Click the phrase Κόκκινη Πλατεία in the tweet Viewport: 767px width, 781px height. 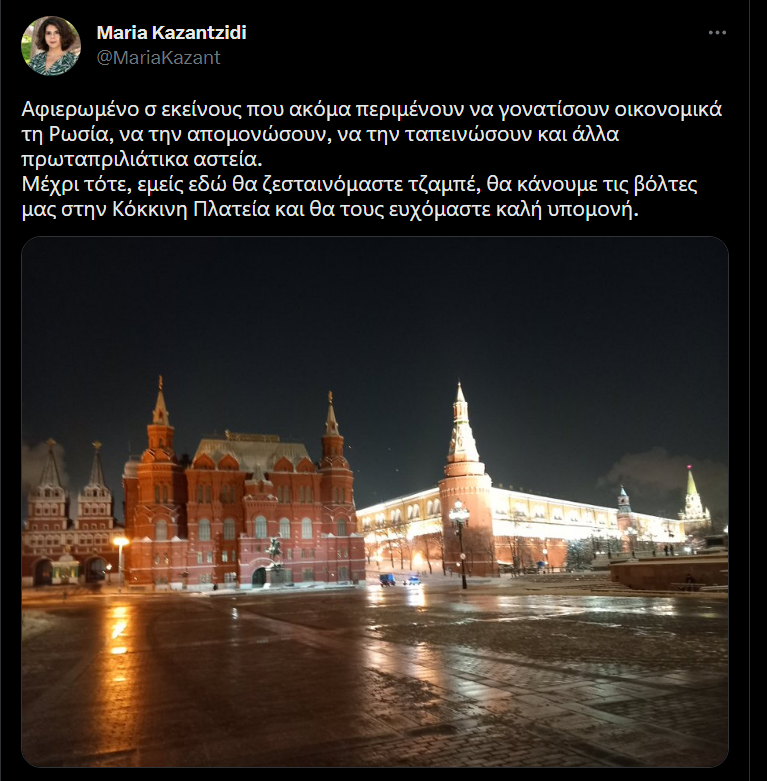[191, 209]
